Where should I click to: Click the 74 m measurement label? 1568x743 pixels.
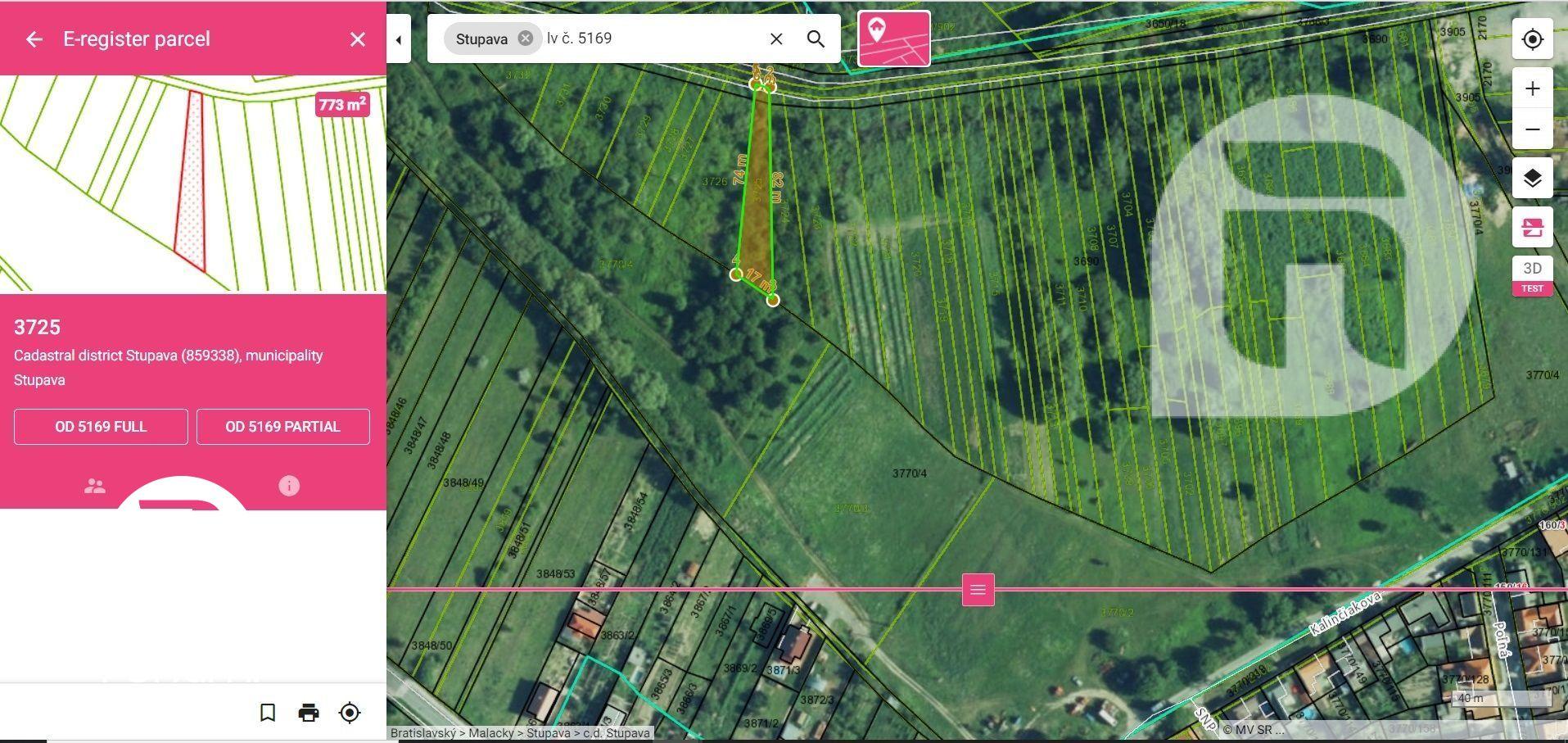click(x=740, y=170)
